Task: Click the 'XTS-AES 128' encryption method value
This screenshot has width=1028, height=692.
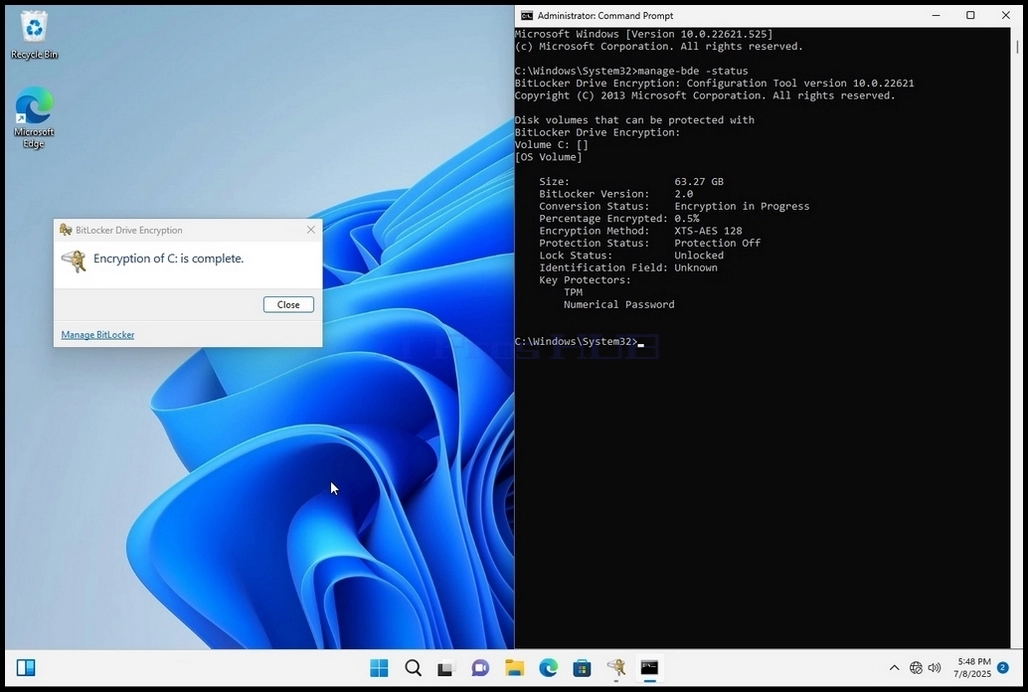Action: (x=708, y=231)
